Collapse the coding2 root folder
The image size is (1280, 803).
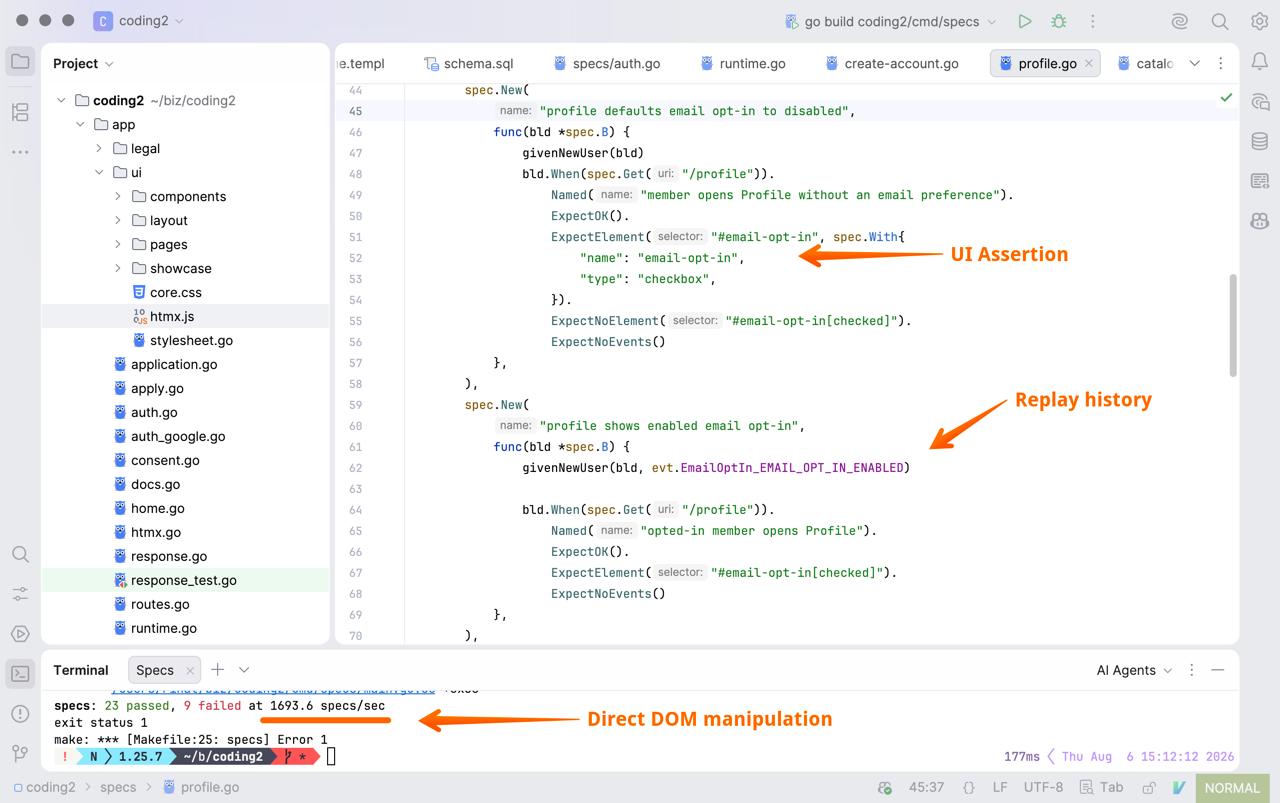point(61,100)
